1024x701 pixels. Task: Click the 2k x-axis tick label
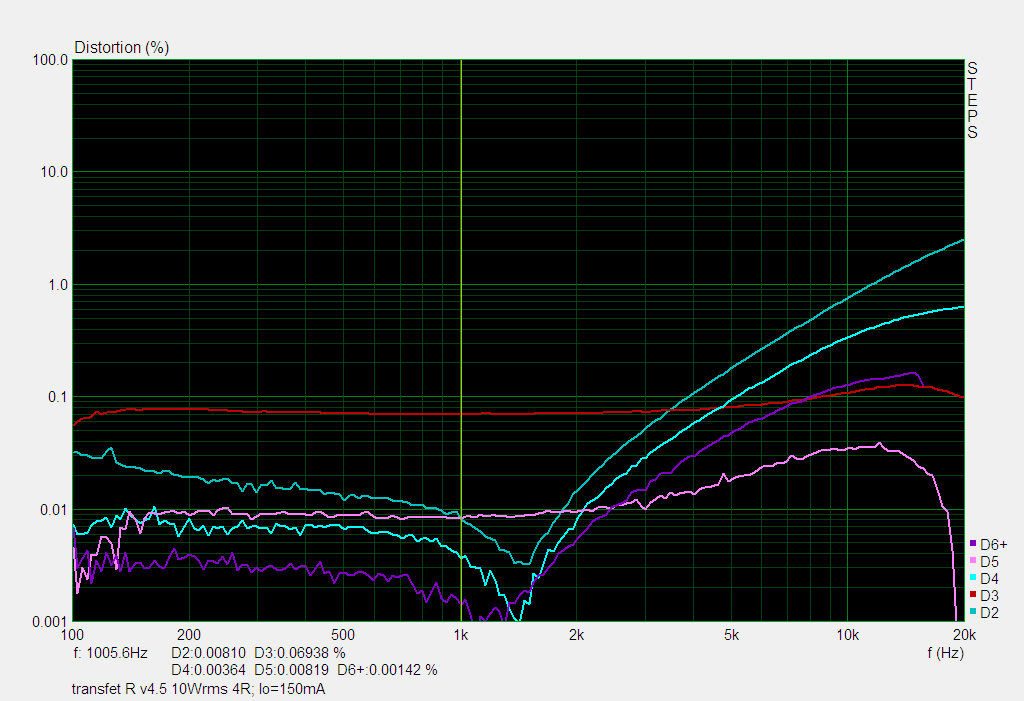coord(577,635)
